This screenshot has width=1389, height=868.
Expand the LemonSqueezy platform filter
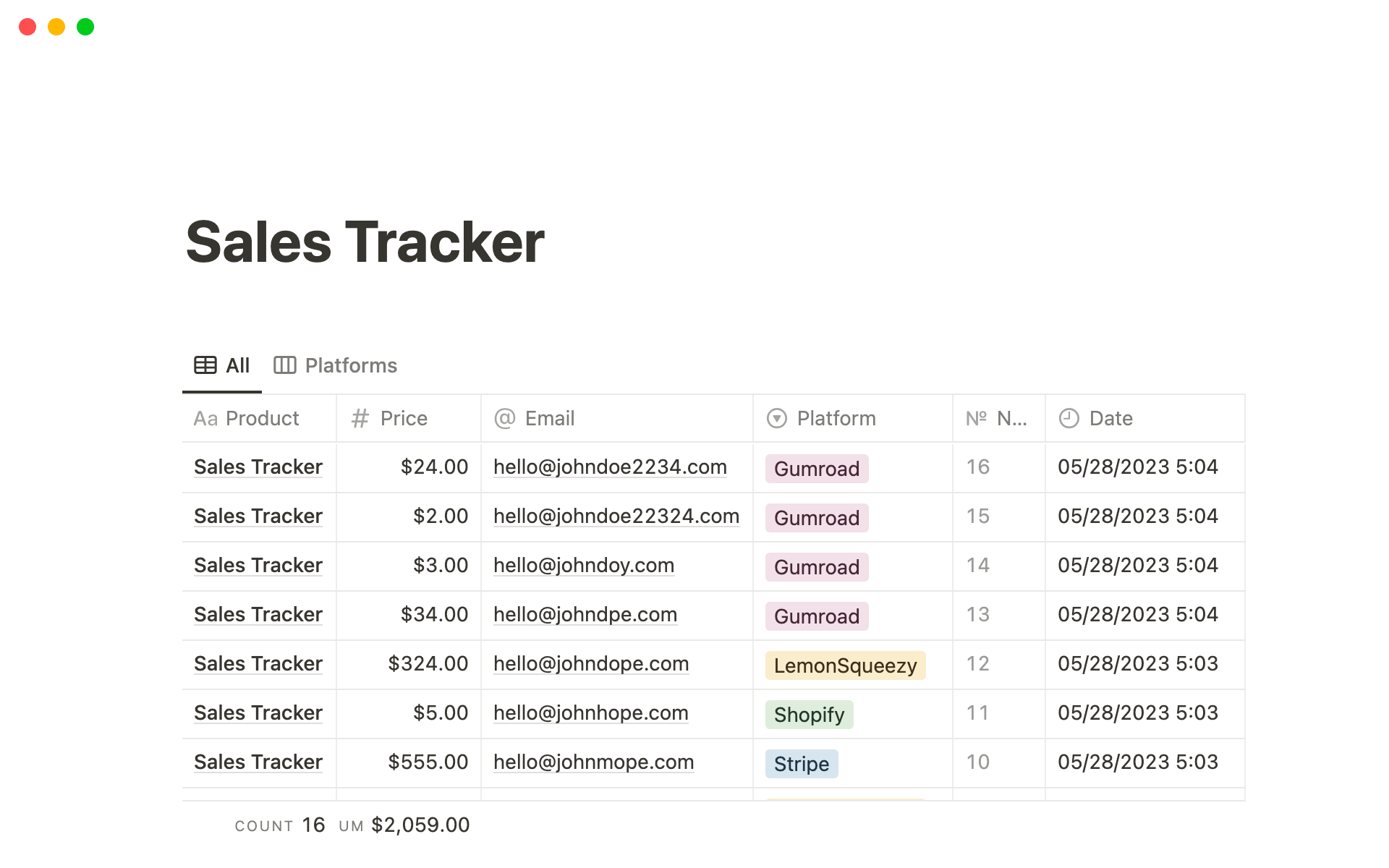tap(844, 663)
